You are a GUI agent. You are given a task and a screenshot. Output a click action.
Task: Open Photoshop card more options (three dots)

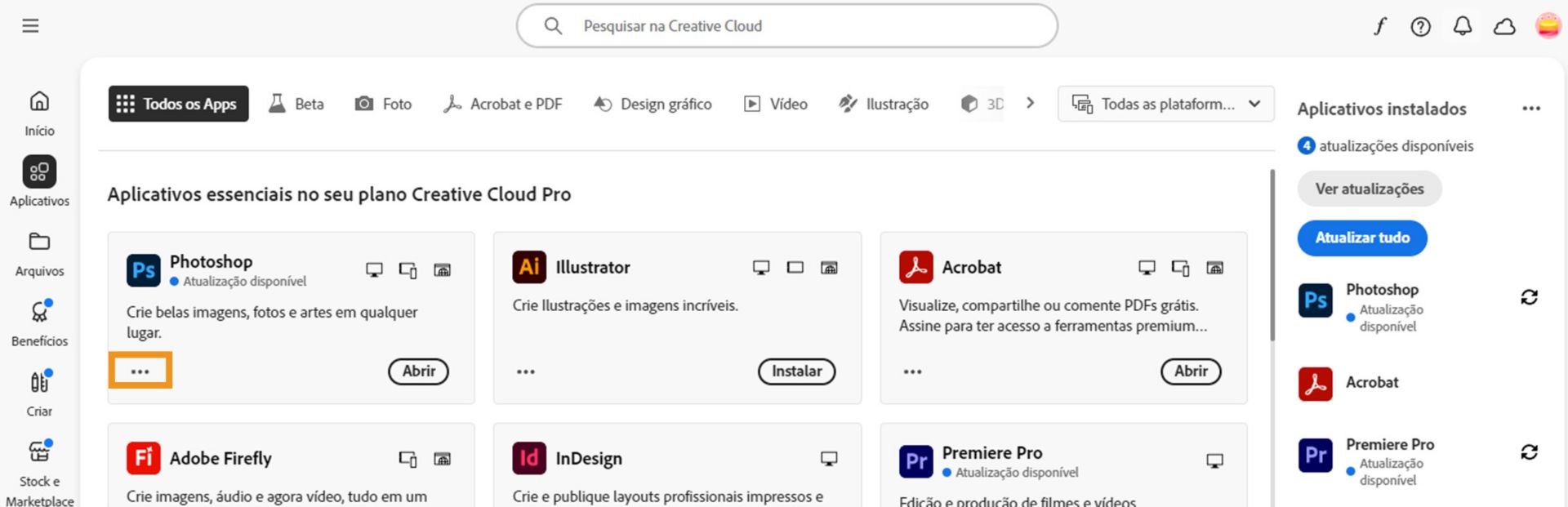tap(140, 371)
